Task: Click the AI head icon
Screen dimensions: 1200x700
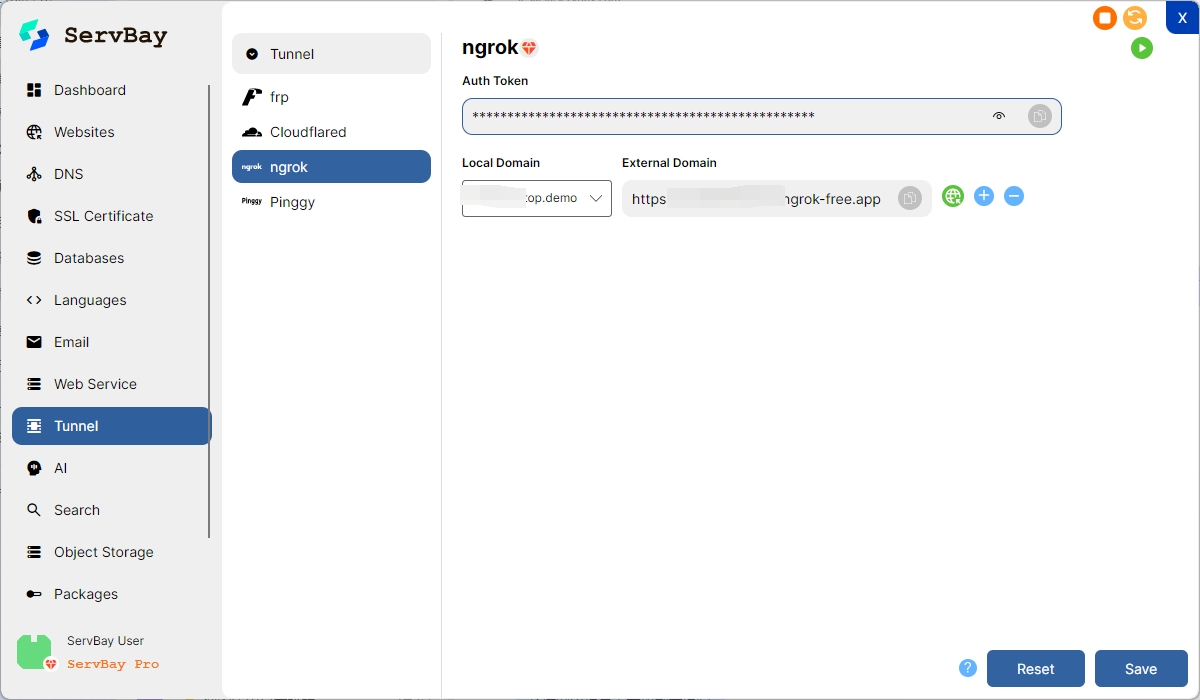Action: point(34,468)
